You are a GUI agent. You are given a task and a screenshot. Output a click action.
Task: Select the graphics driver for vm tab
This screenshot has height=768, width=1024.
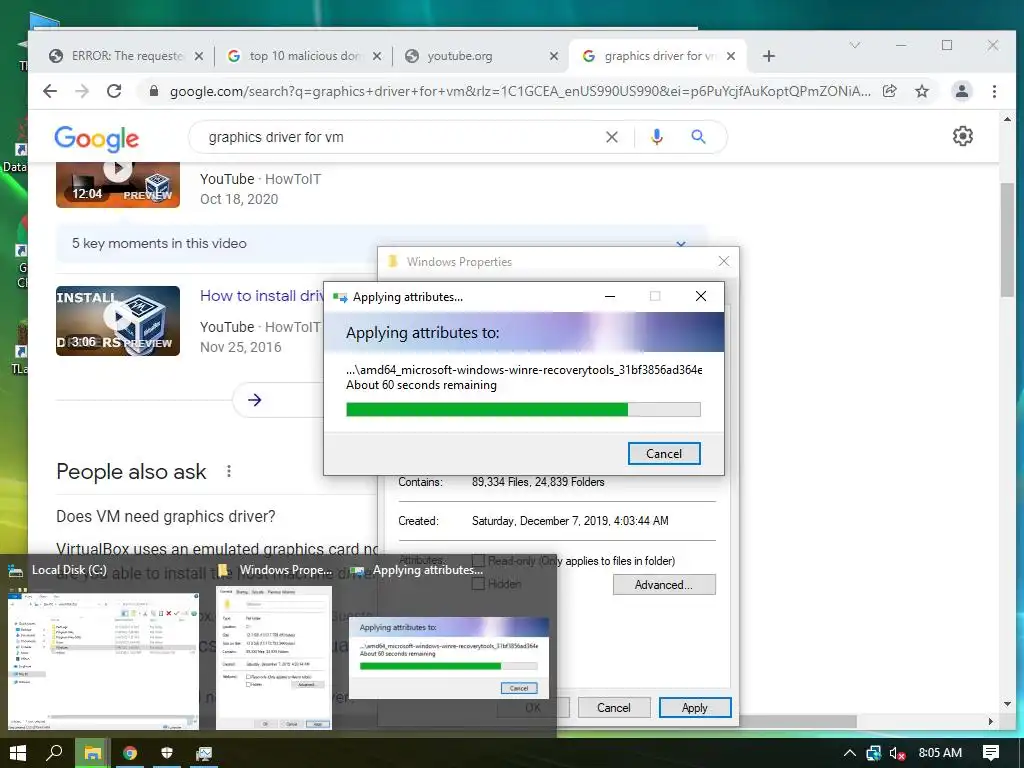(x=658, y=56)
